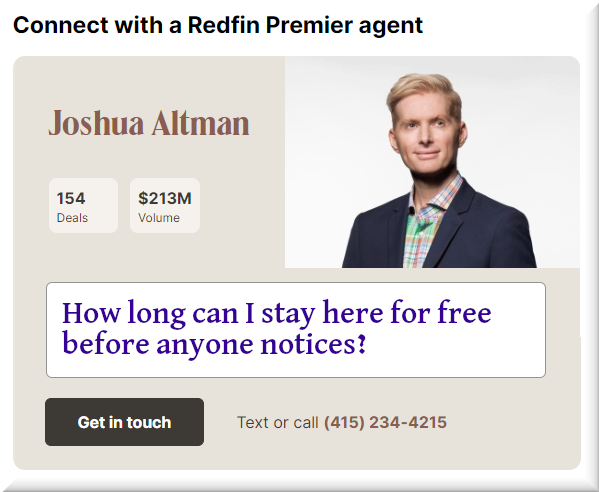The height and width of the screenshot is (492, 599).
Task: Click the agent's face in the photo
Action: [x=427, y=134]
